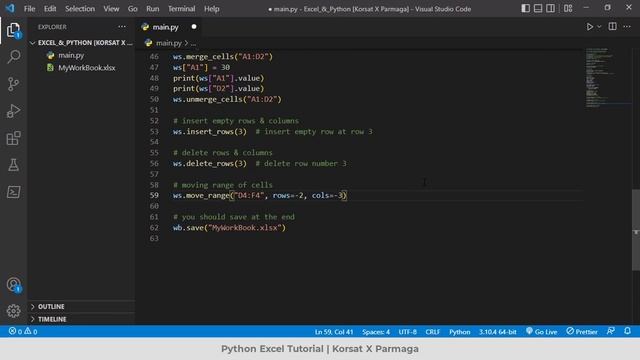Viewport: 640px width, 360px height.
Task: Change line endings via CRLF
Action: [x=433, y=332]
